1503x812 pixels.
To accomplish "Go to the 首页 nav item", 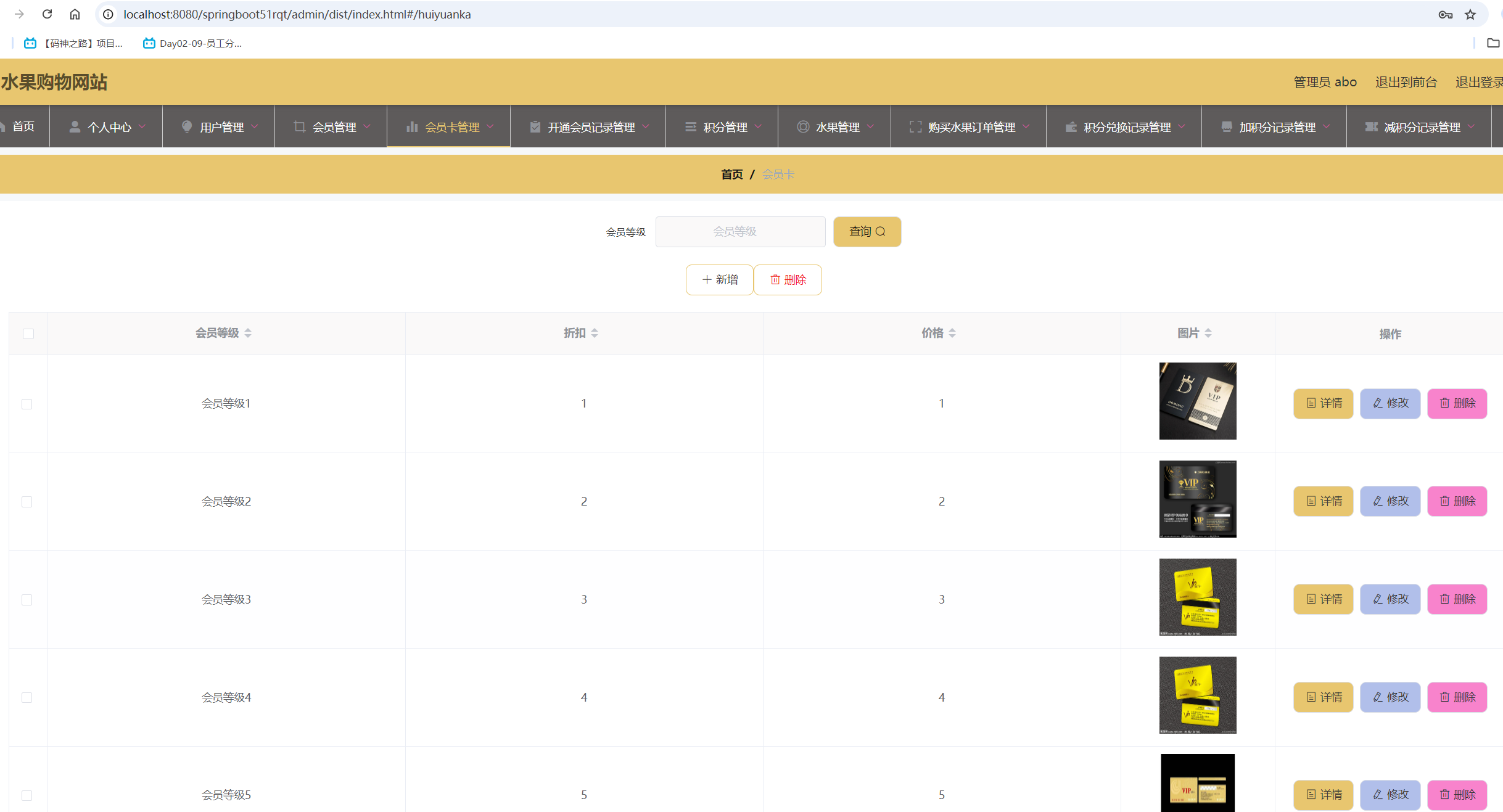I will [x=23, y=126].
